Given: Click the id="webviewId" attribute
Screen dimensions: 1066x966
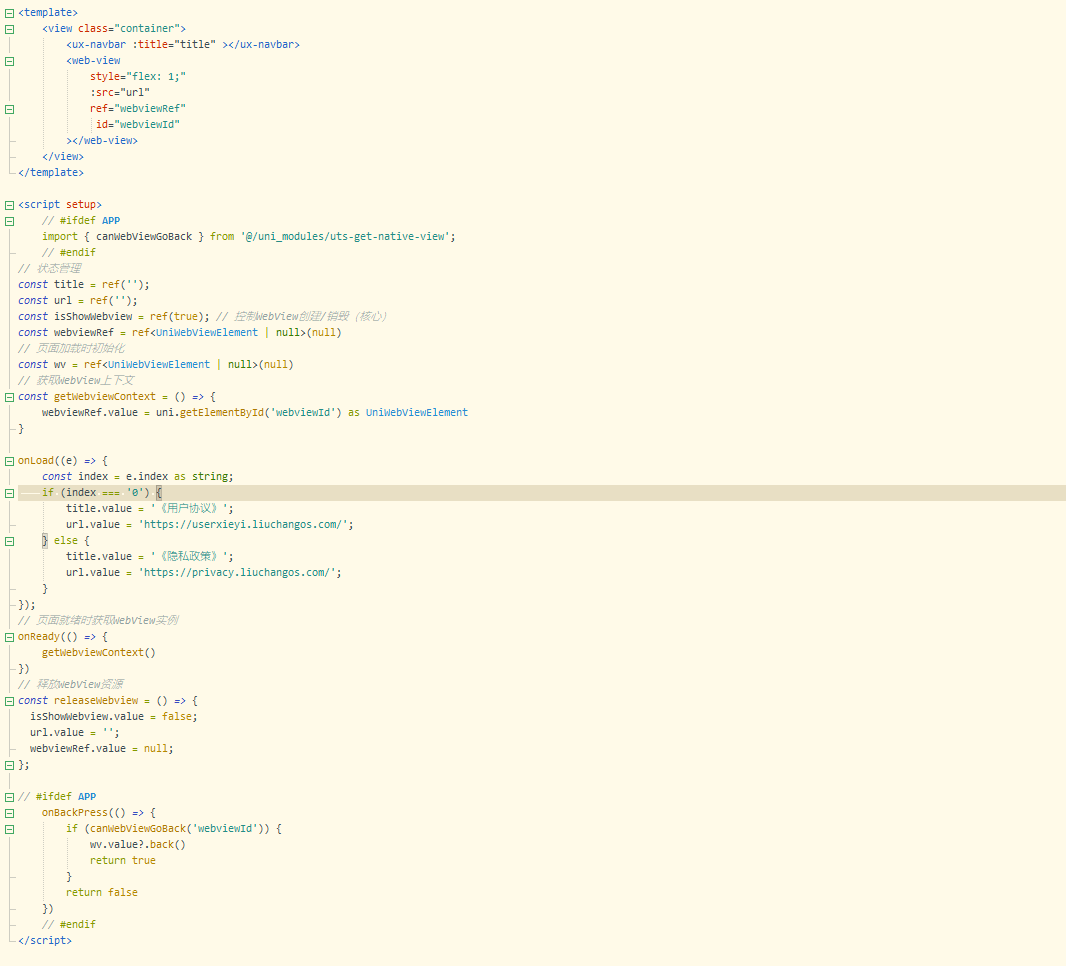Looking at the screenshot, I should (x=138, y=124).
